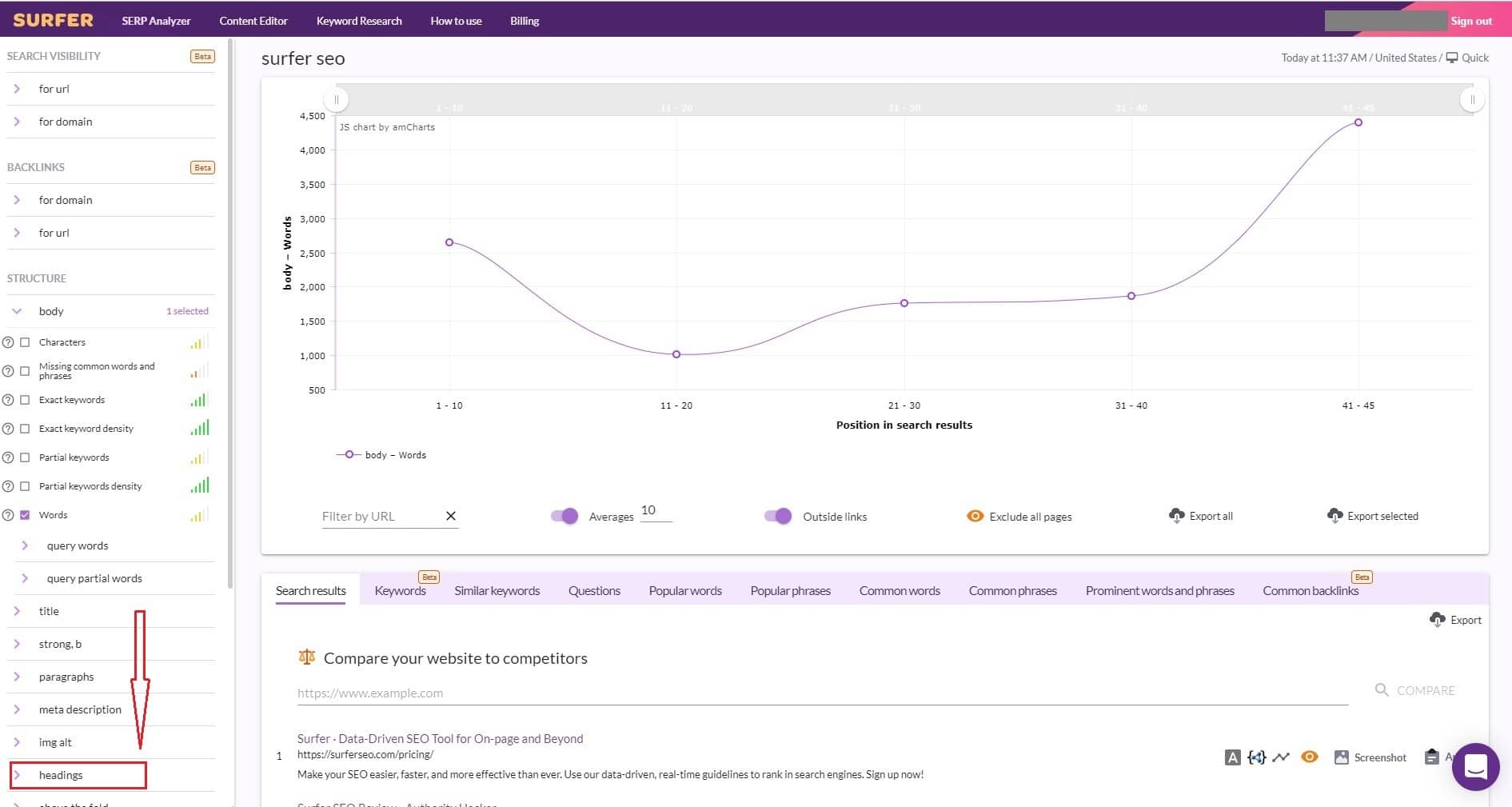Click the Export icon above search results
The width and height of the screenshot is (1512, 807).
click(x=1455, y=620)
